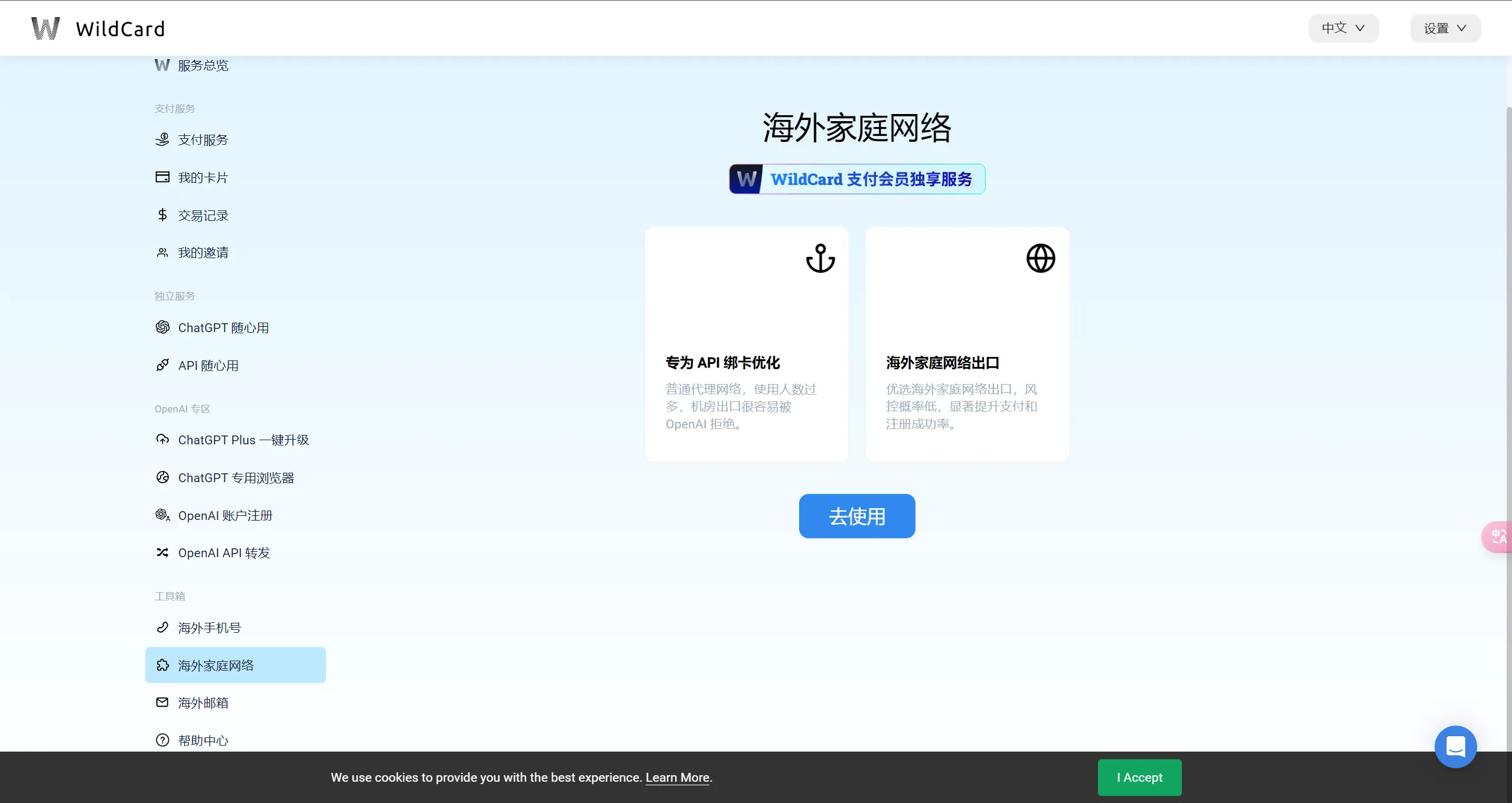Click the 专为 API 绑卡优化 card title
The image size is (1512, 803).
pos(723,362)
